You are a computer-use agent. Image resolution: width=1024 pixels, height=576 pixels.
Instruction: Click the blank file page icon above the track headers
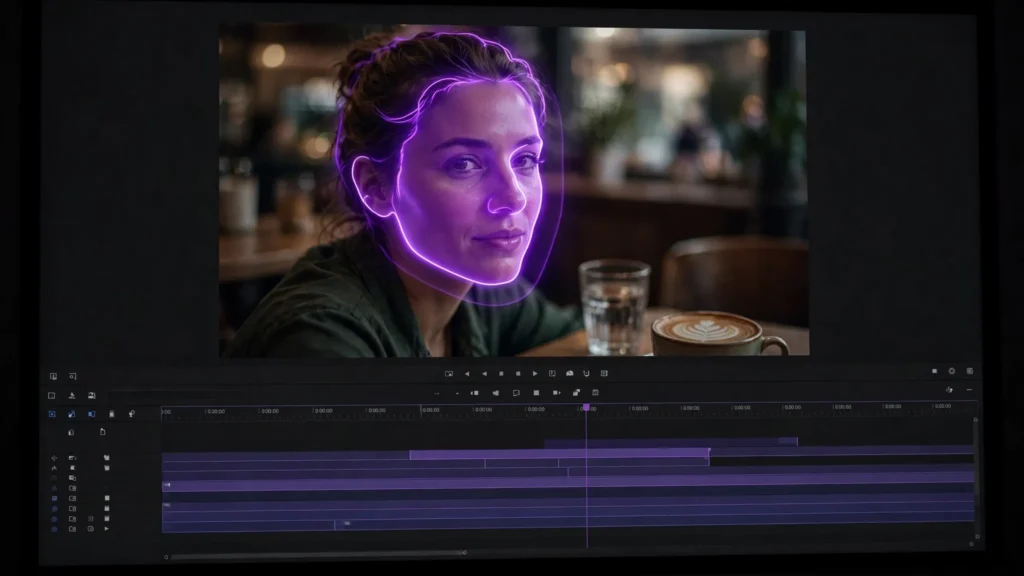(x=103, y=432)
